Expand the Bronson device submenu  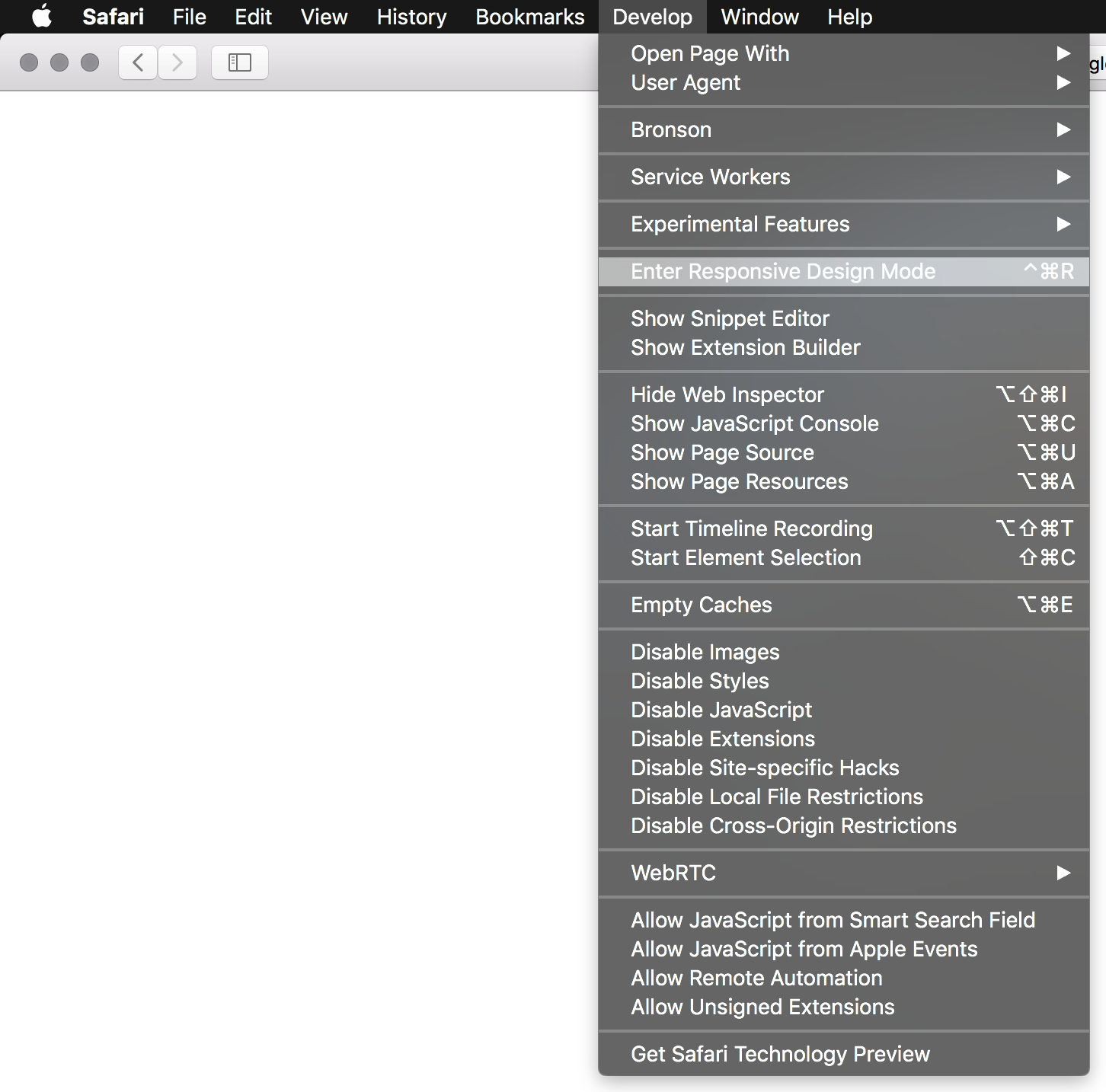point(844,129)
